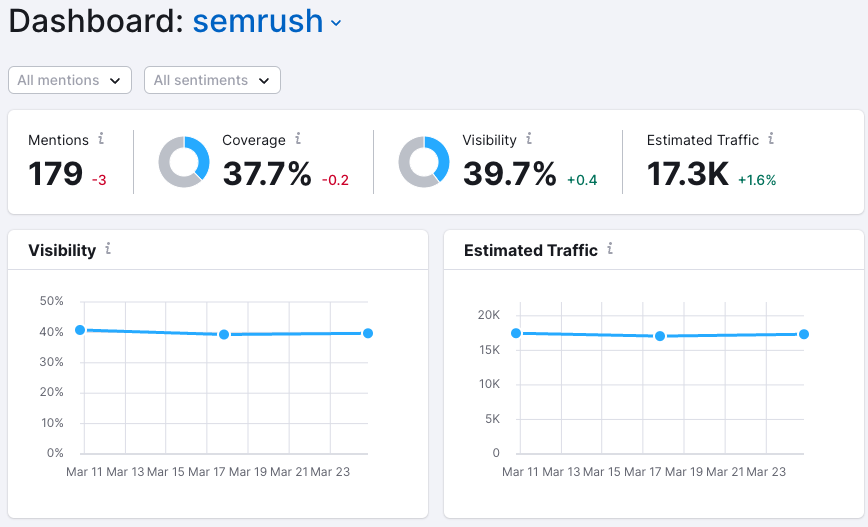Select the Mar 18 point on Visibility chart
Image resolution: width=868 pixels, height=527 pixels.
pos(224,334)
